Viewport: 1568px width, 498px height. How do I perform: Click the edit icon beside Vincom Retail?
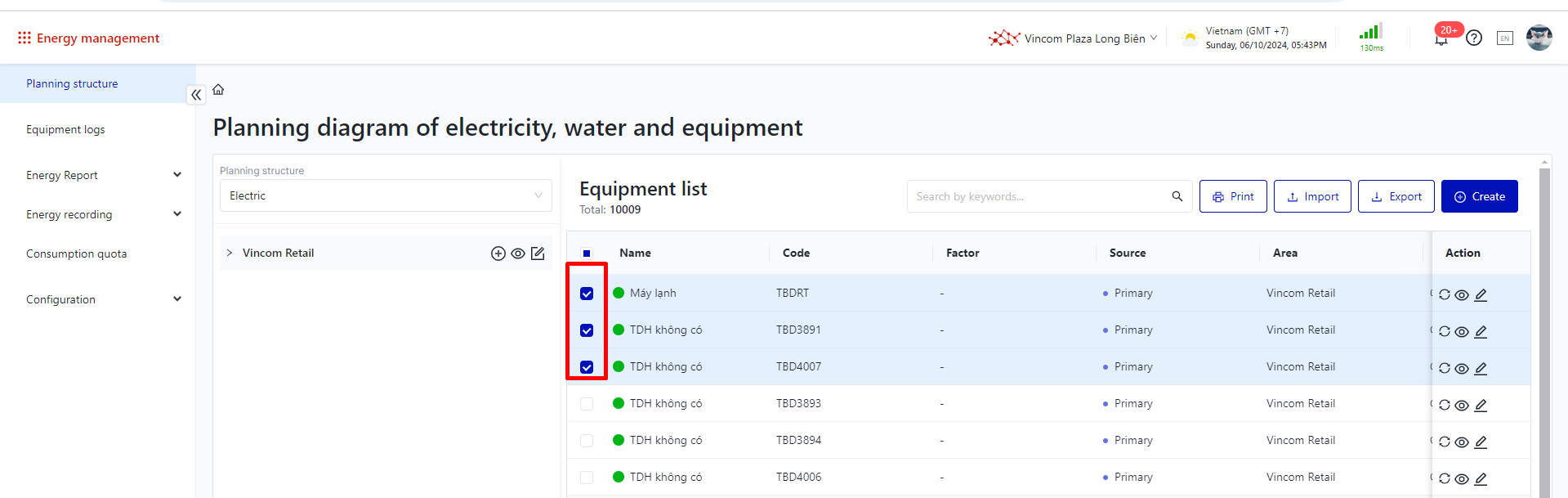(538, 253)
